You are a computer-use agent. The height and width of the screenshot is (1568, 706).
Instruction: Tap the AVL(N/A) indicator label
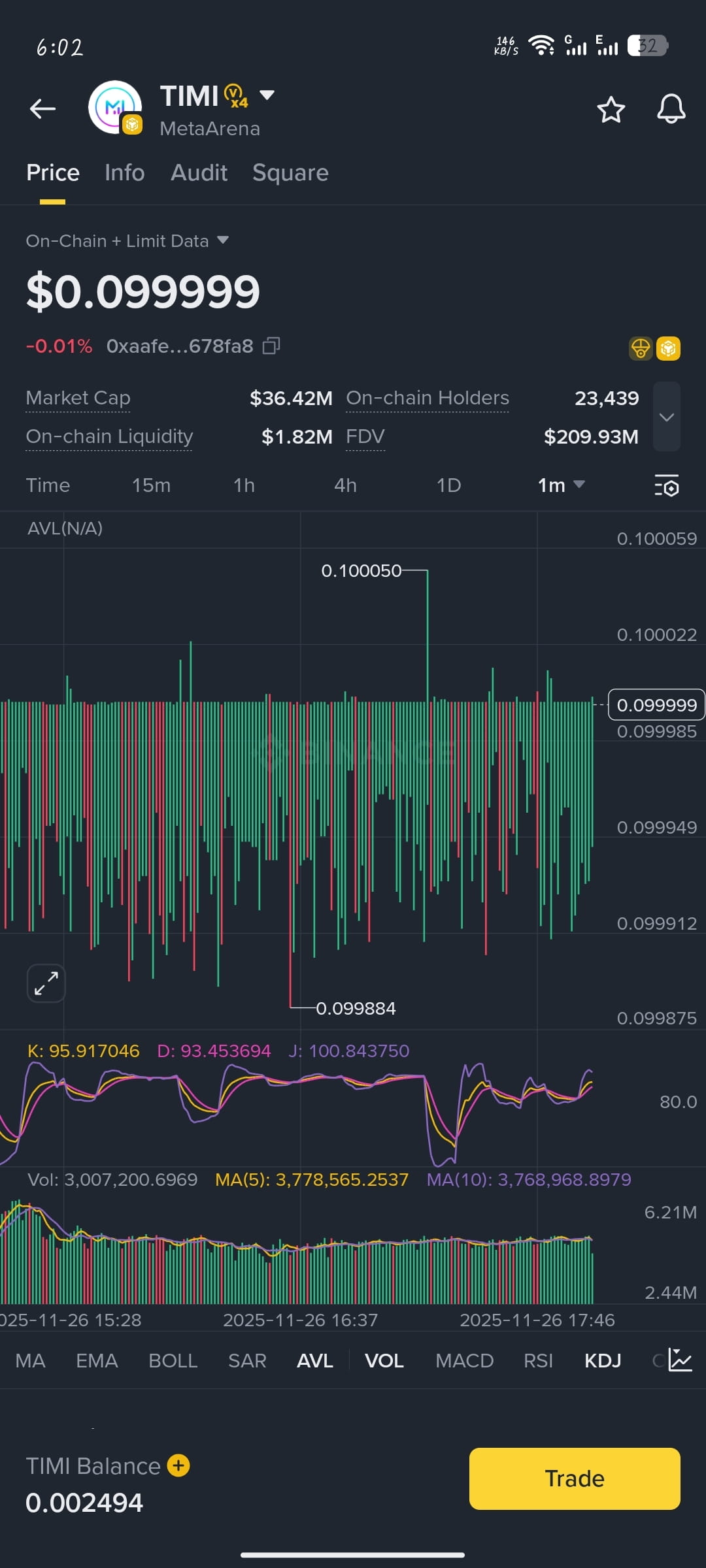click(x=65, y=529)
